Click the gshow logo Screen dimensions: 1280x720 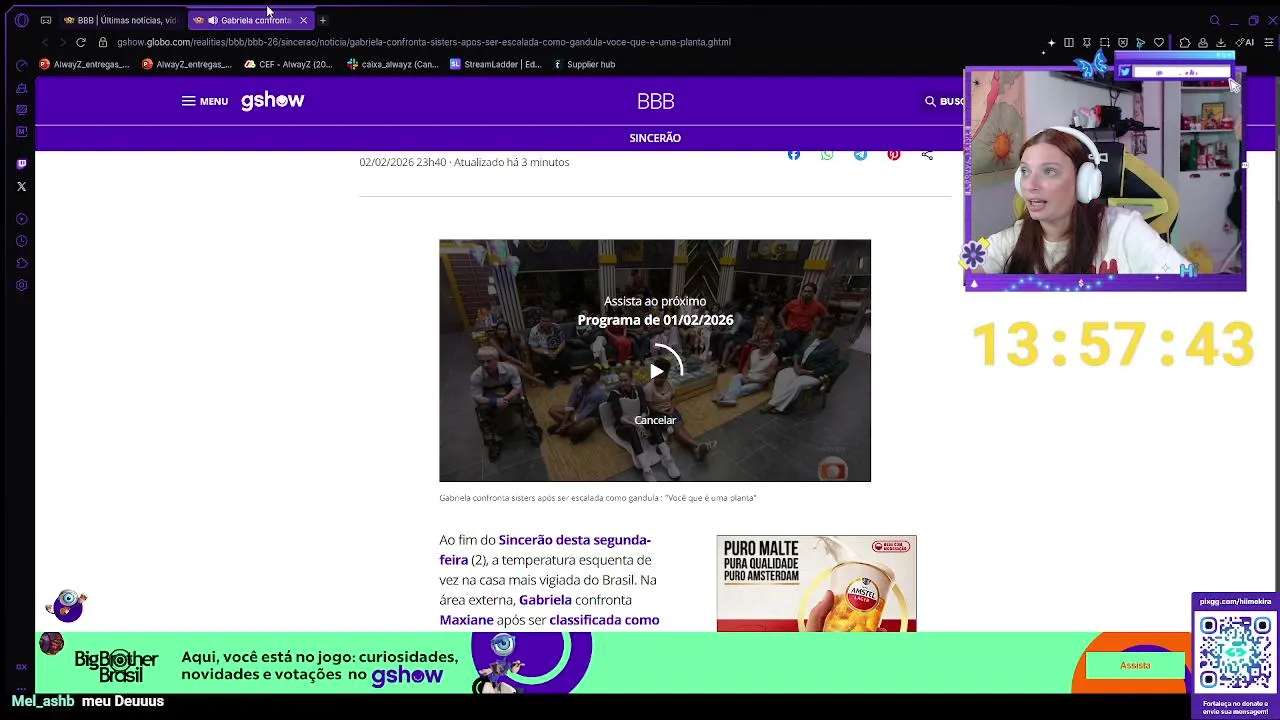(272, 100)
